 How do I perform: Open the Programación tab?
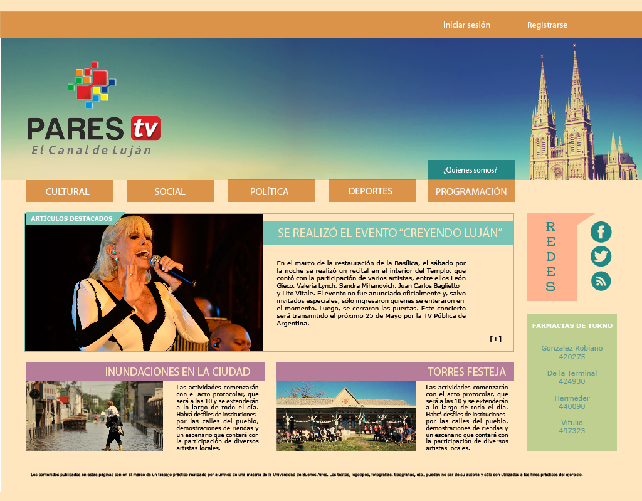coord(471,191)
